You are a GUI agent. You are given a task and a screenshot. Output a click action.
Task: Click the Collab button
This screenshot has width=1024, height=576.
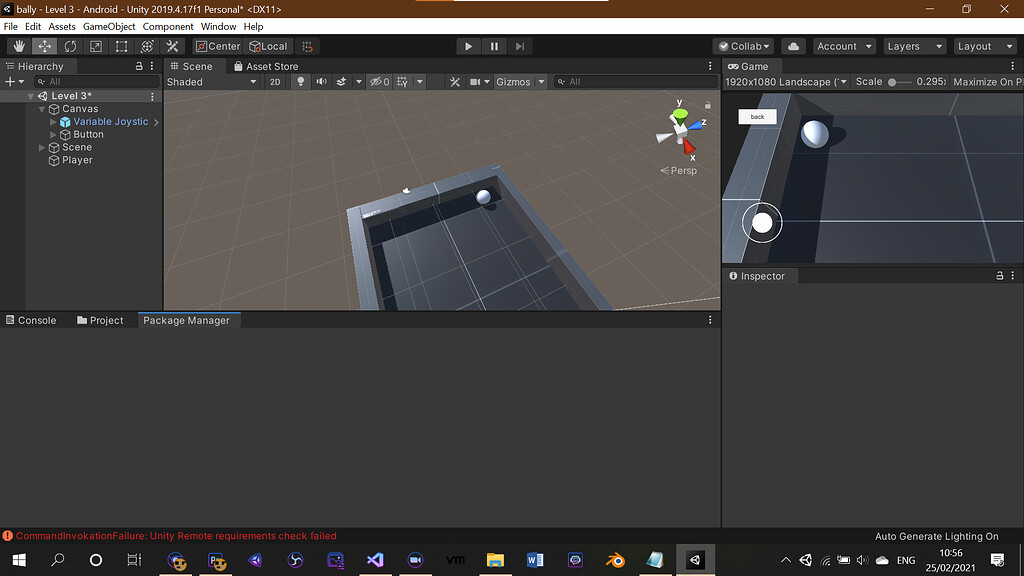[743, 46]
